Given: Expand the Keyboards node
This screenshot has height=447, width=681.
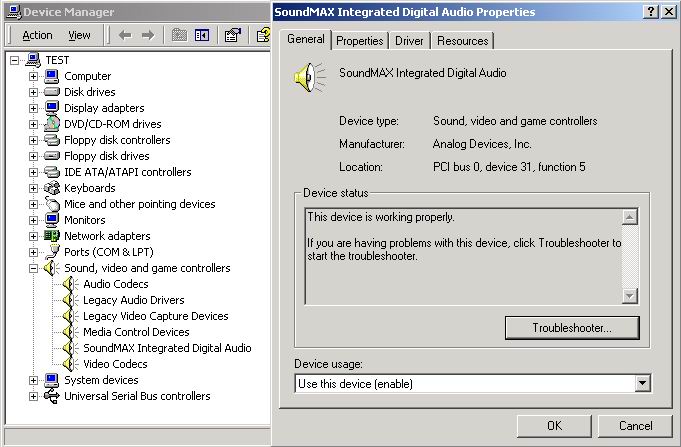Looking at the screenshot, I should (33, 188).
